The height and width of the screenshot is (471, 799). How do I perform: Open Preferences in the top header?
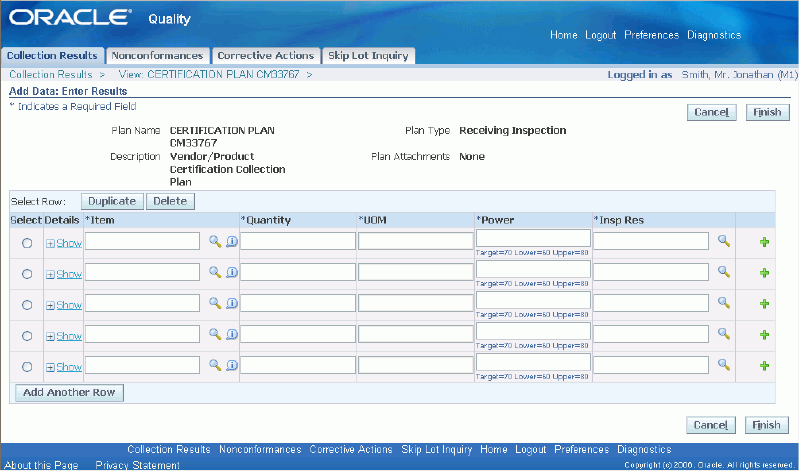[x=652, y=35]
